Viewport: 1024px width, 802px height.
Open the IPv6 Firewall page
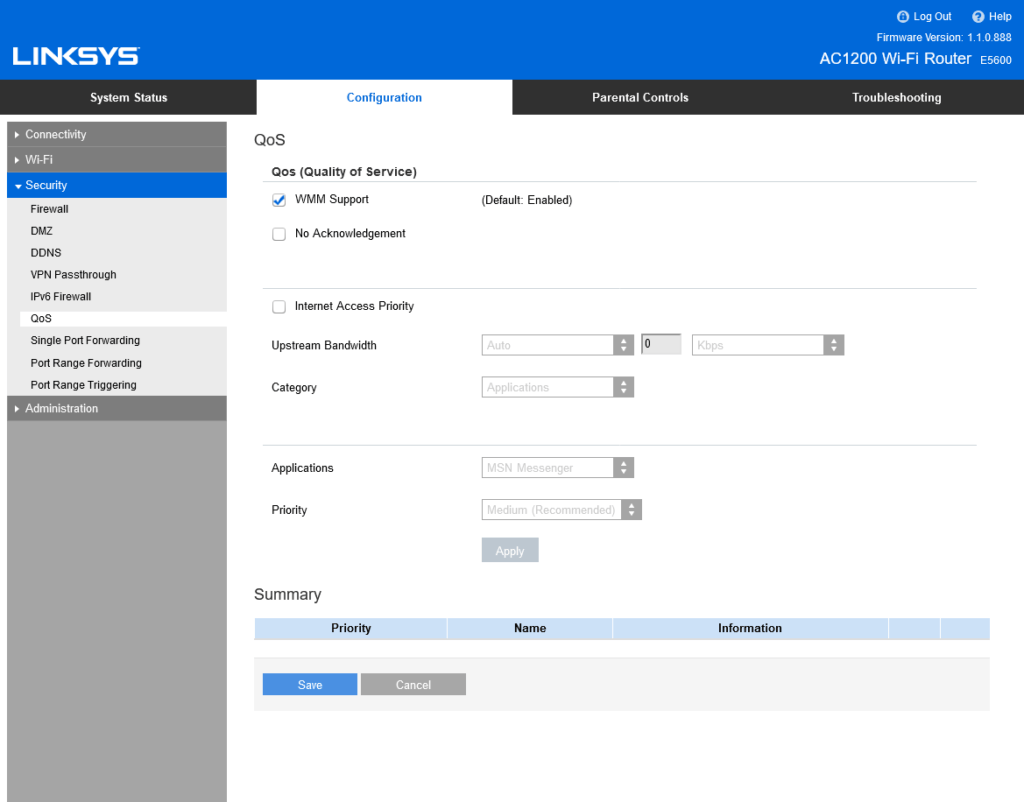(x=61, y=297)
